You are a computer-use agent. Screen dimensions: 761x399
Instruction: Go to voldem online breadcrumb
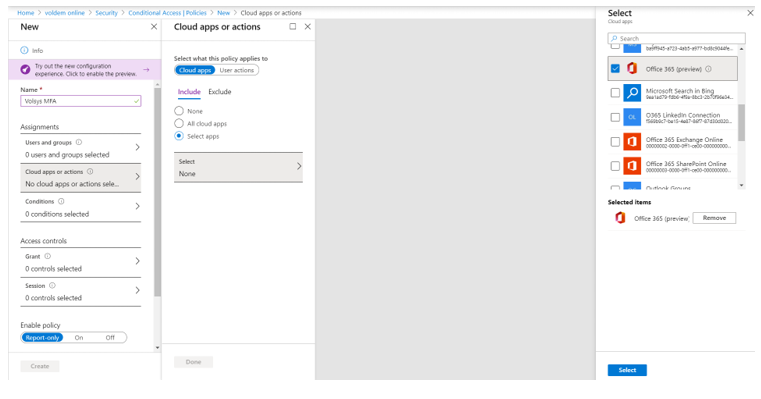point(65,13)
